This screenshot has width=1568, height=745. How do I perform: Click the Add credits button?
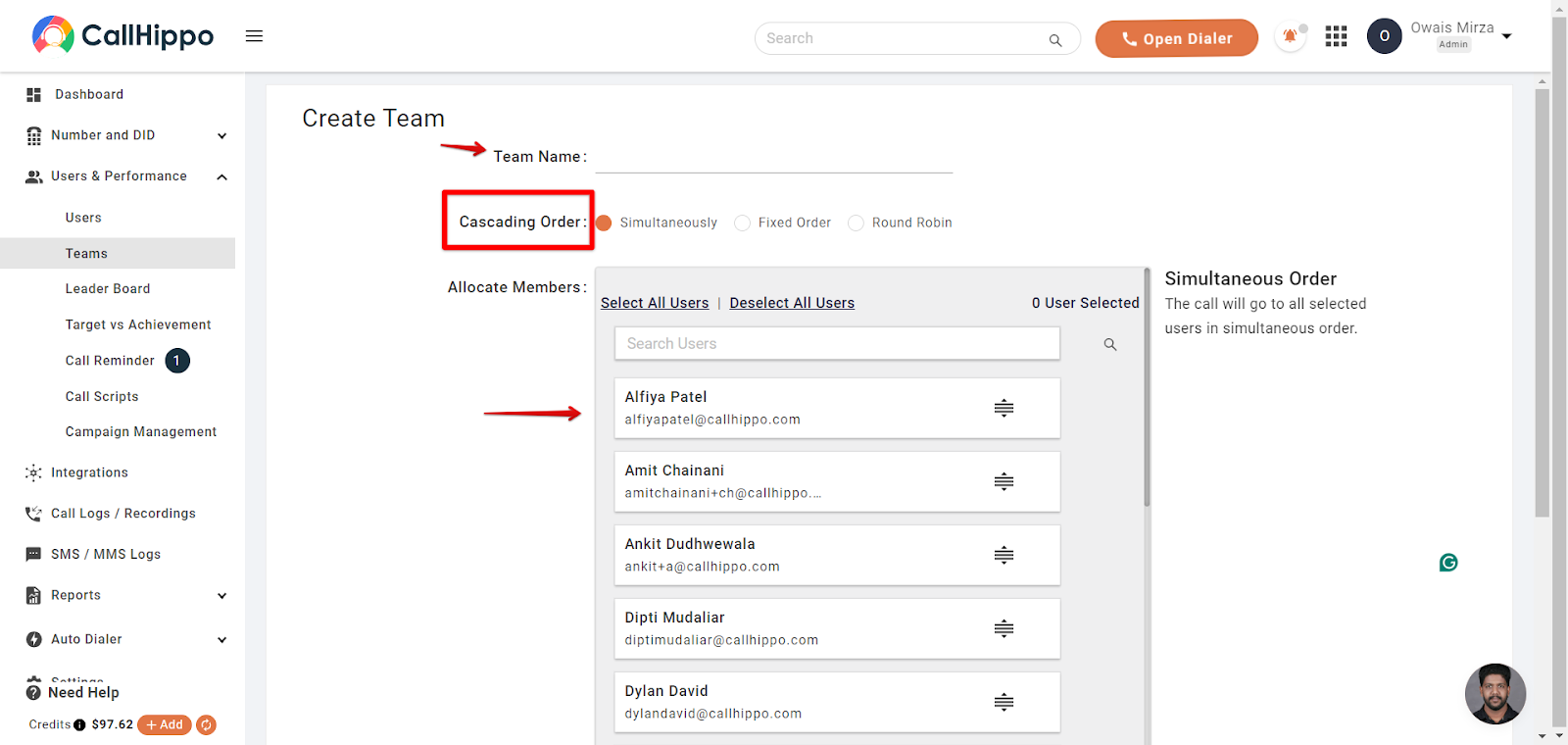point(165,724)
